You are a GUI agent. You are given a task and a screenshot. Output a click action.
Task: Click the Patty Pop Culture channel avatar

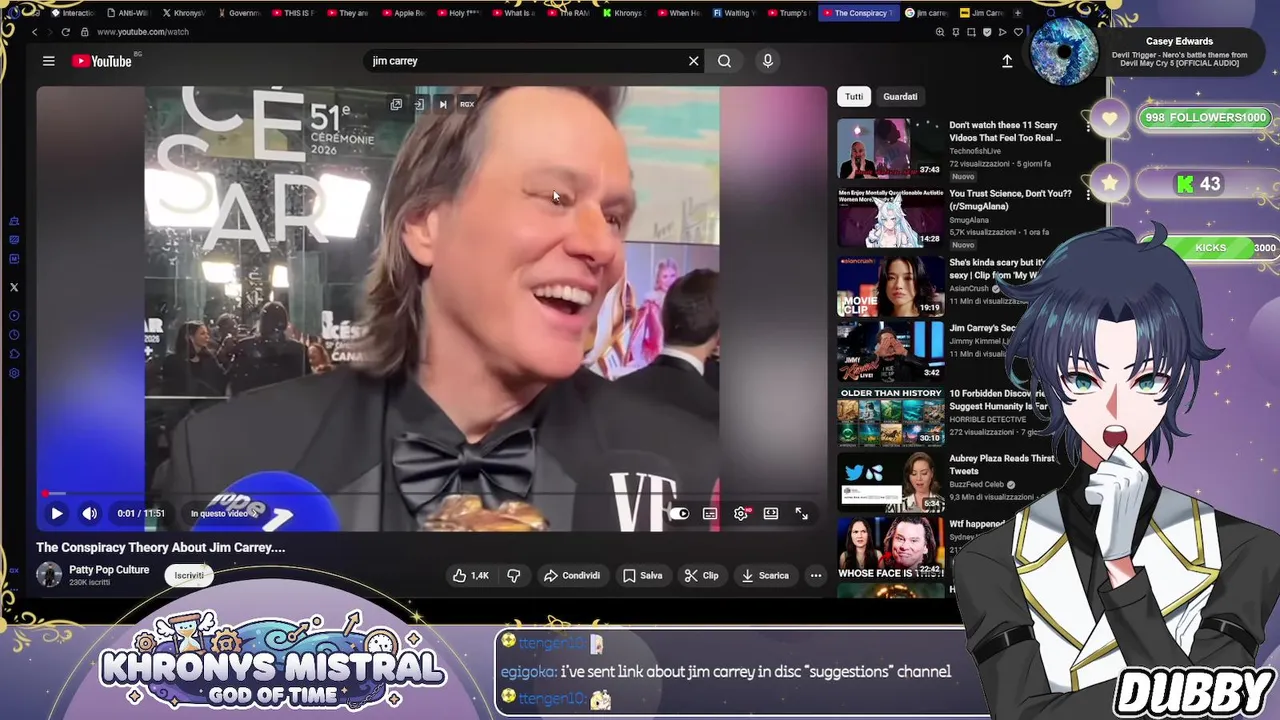(49, 574)
